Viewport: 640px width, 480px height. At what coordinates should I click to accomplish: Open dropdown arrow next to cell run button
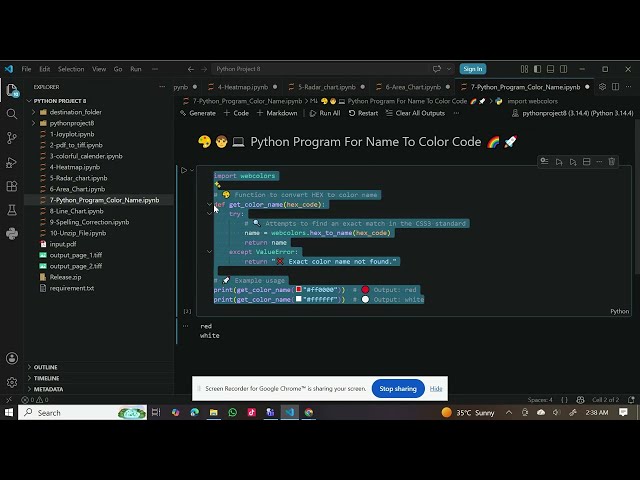tap(192, 170)
